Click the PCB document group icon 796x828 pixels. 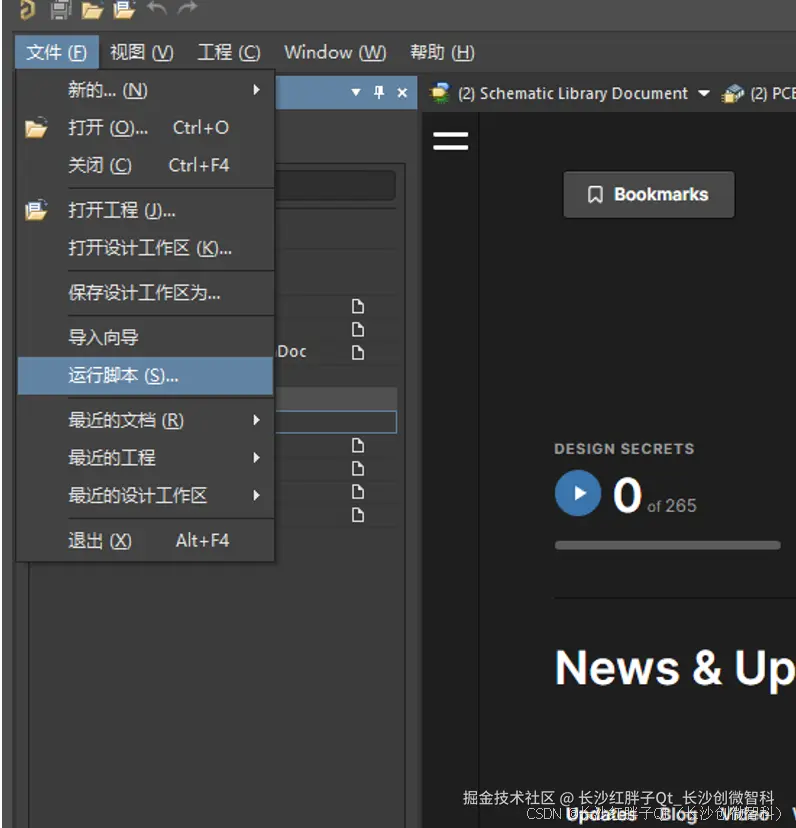pyautogui.click(x=733, y=93)
